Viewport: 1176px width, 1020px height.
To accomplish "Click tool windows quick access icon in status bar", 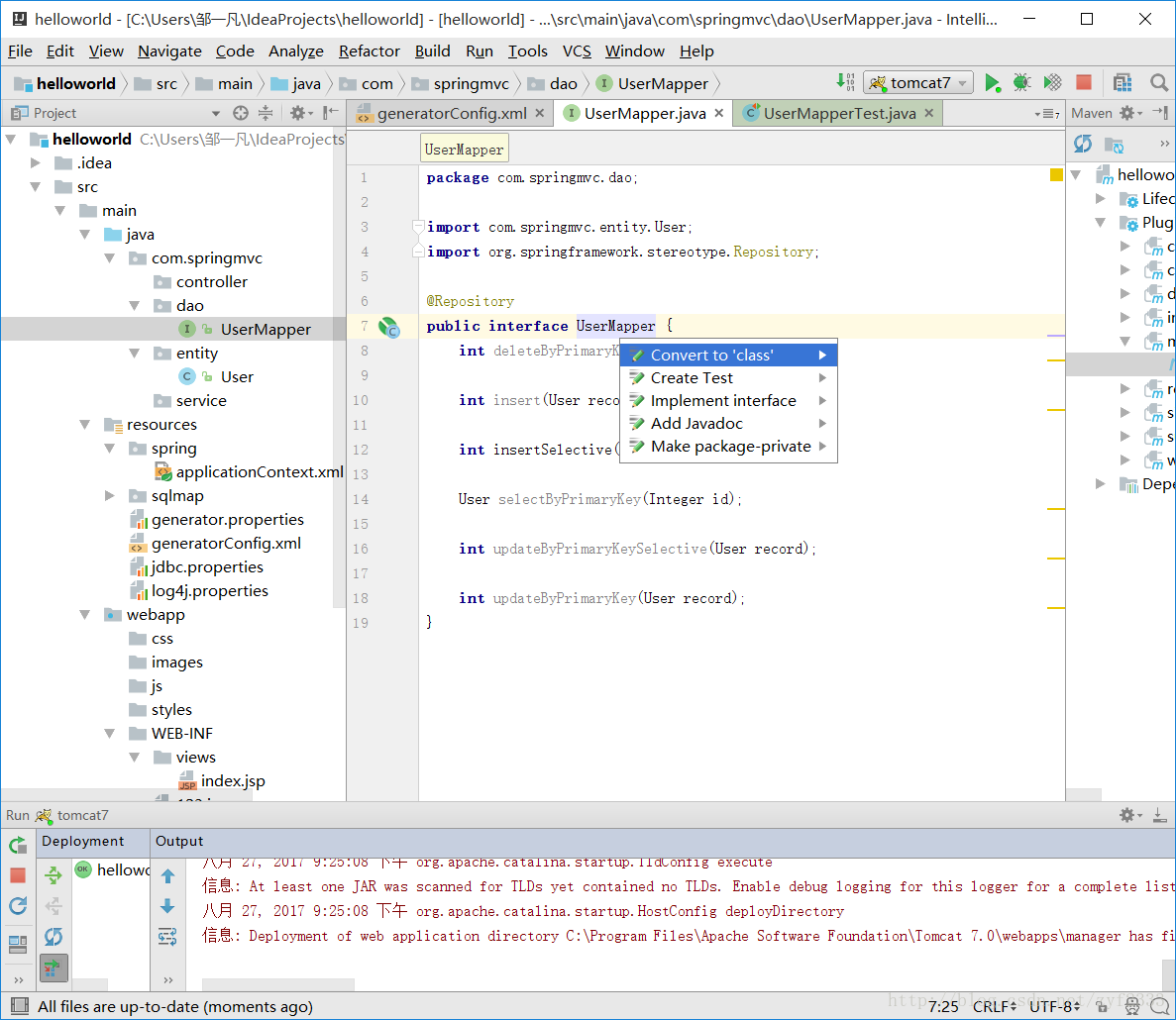I will [x=20, y=1006].
